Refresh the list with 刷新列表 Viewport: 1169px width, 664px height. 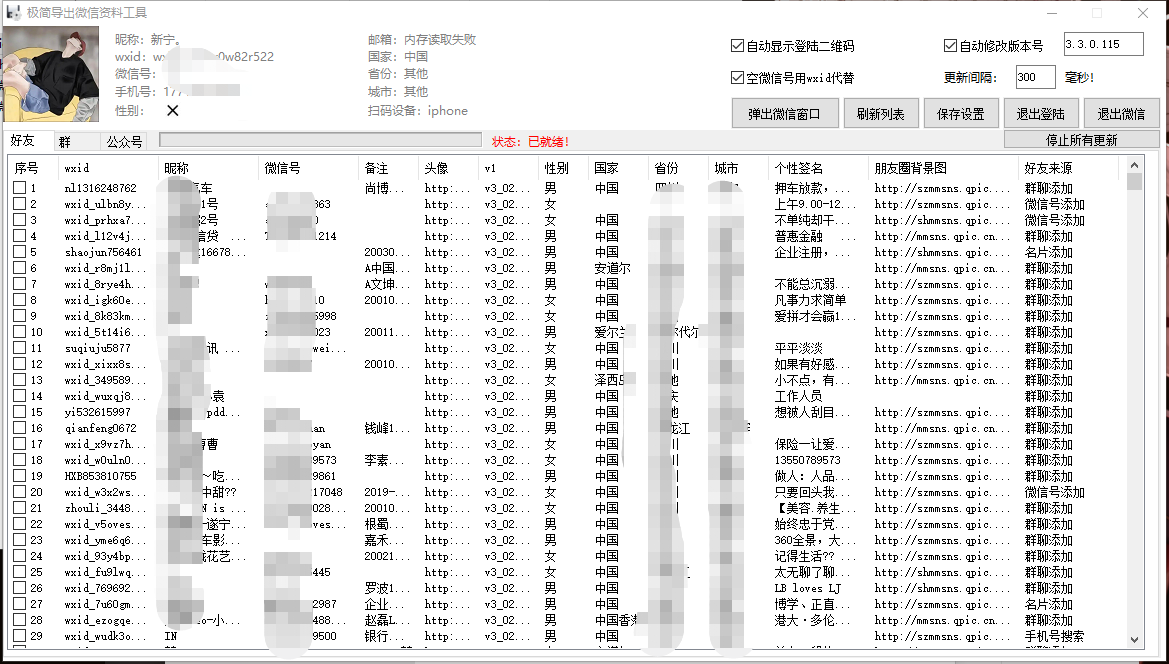(x=880, y=114)
